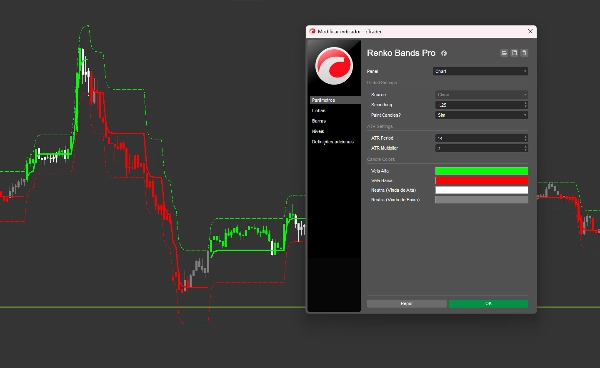Open the green Vela Alta color swatch
600x368 pixels.
pyautogui.click(x=481, y=171)
